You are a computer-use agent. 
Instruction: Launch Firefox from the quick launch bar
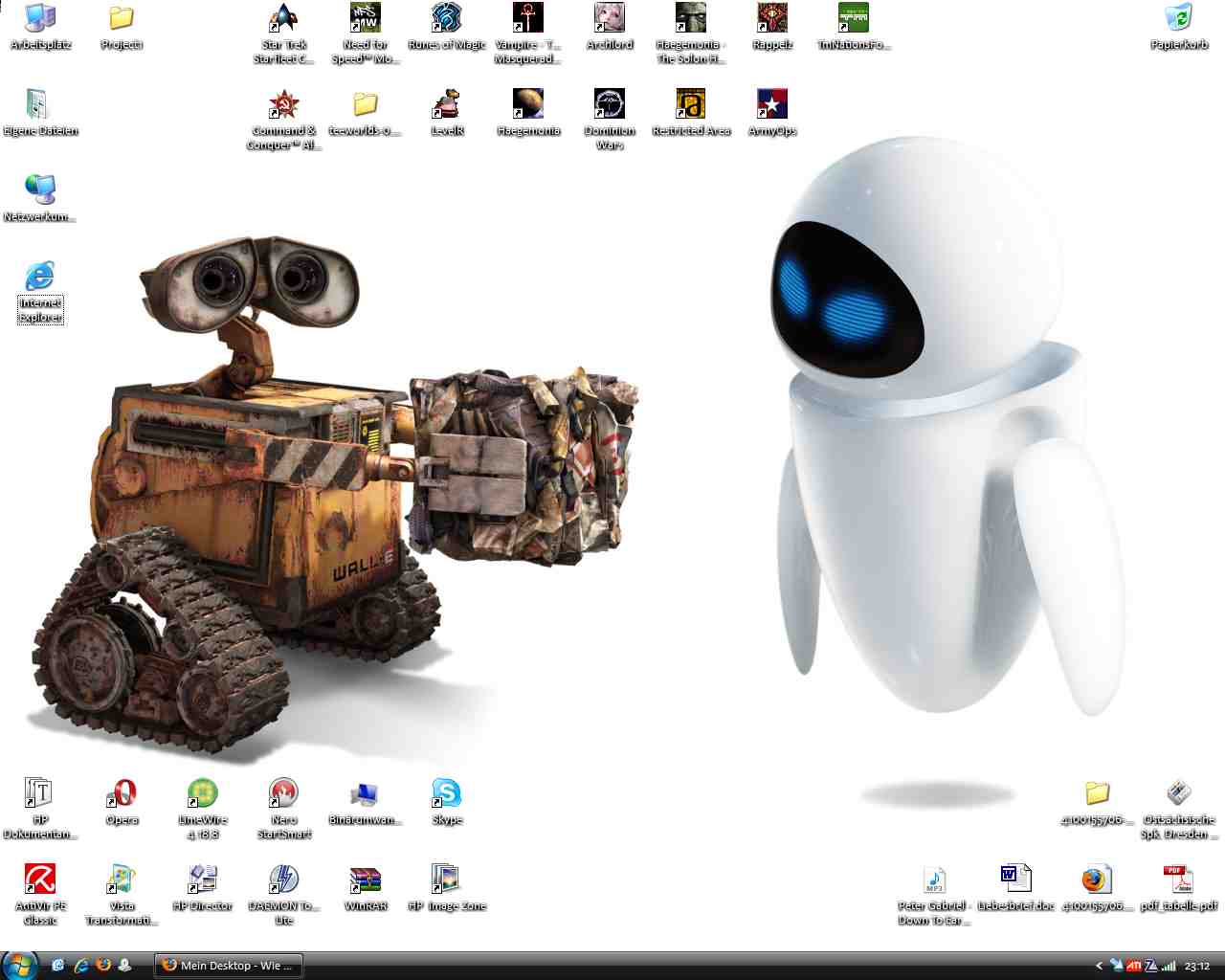point(103,966)
